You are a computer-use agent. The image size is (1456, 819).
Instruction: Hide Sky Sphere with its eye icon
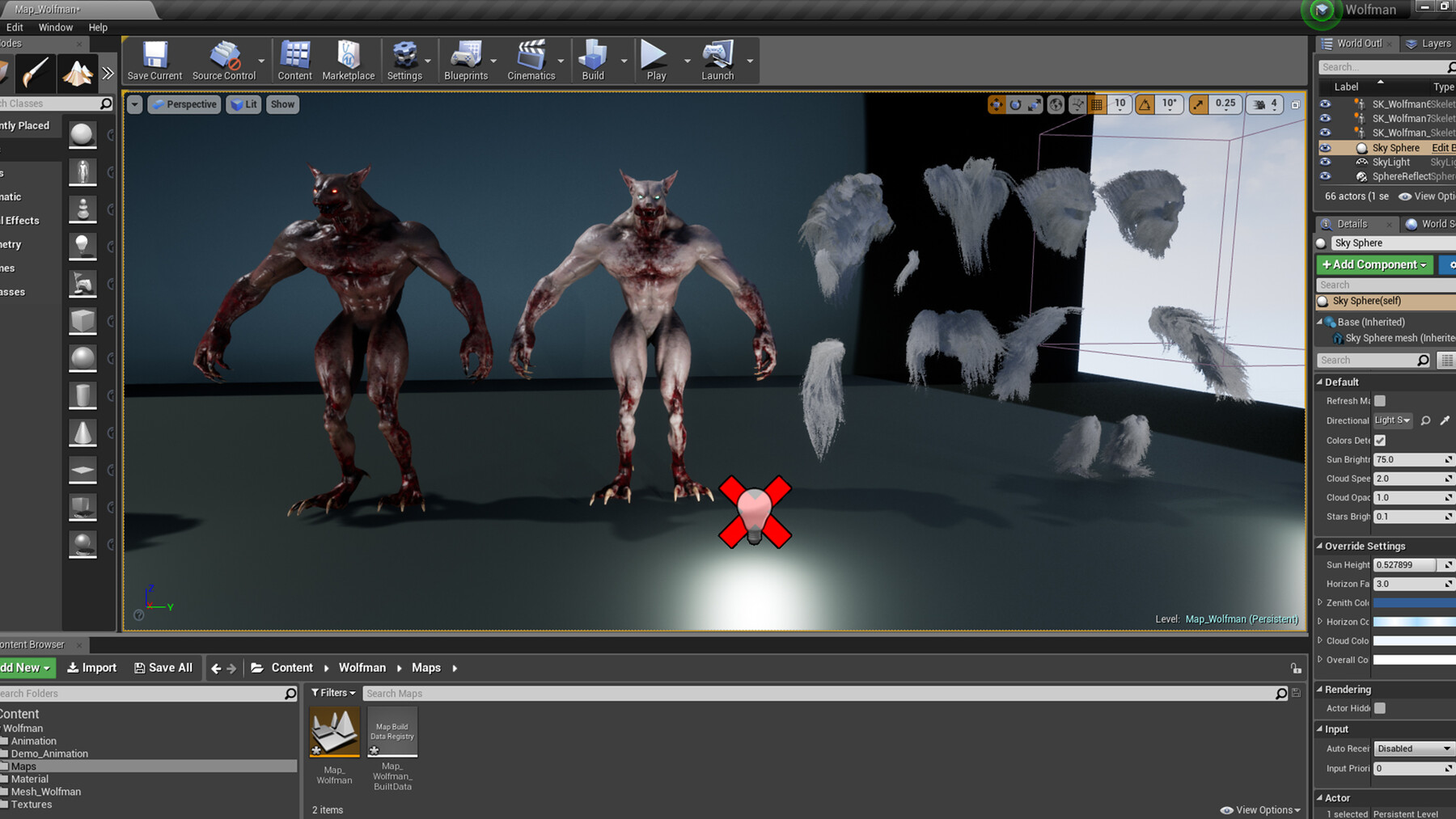tap(1325, 148)
